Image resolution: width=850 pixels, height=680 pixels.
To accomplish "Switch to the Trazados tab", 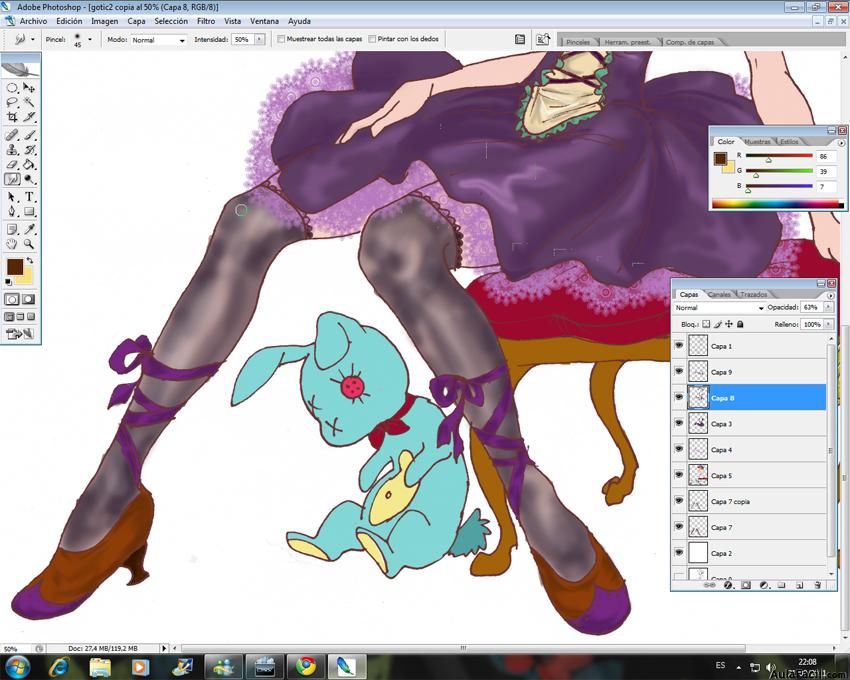I will 754,294.
